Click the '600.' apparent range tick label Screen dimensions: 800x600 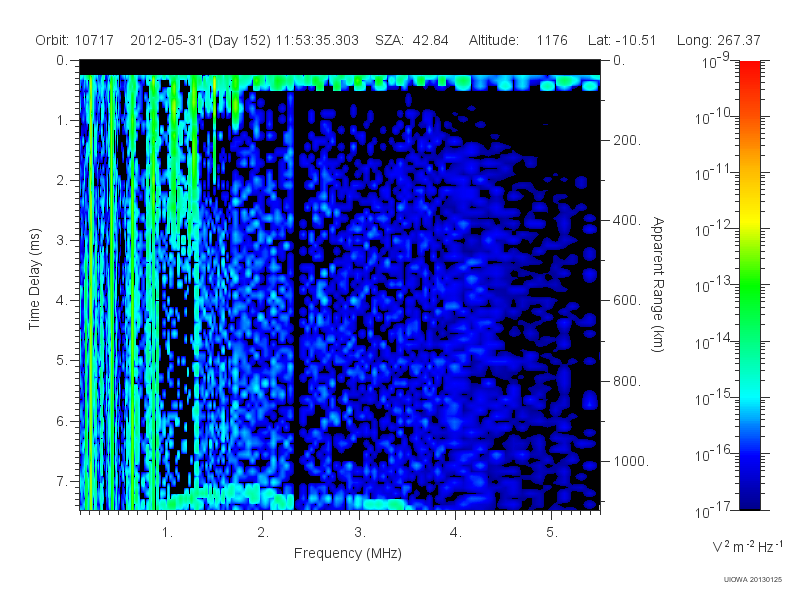pos(627,301)
